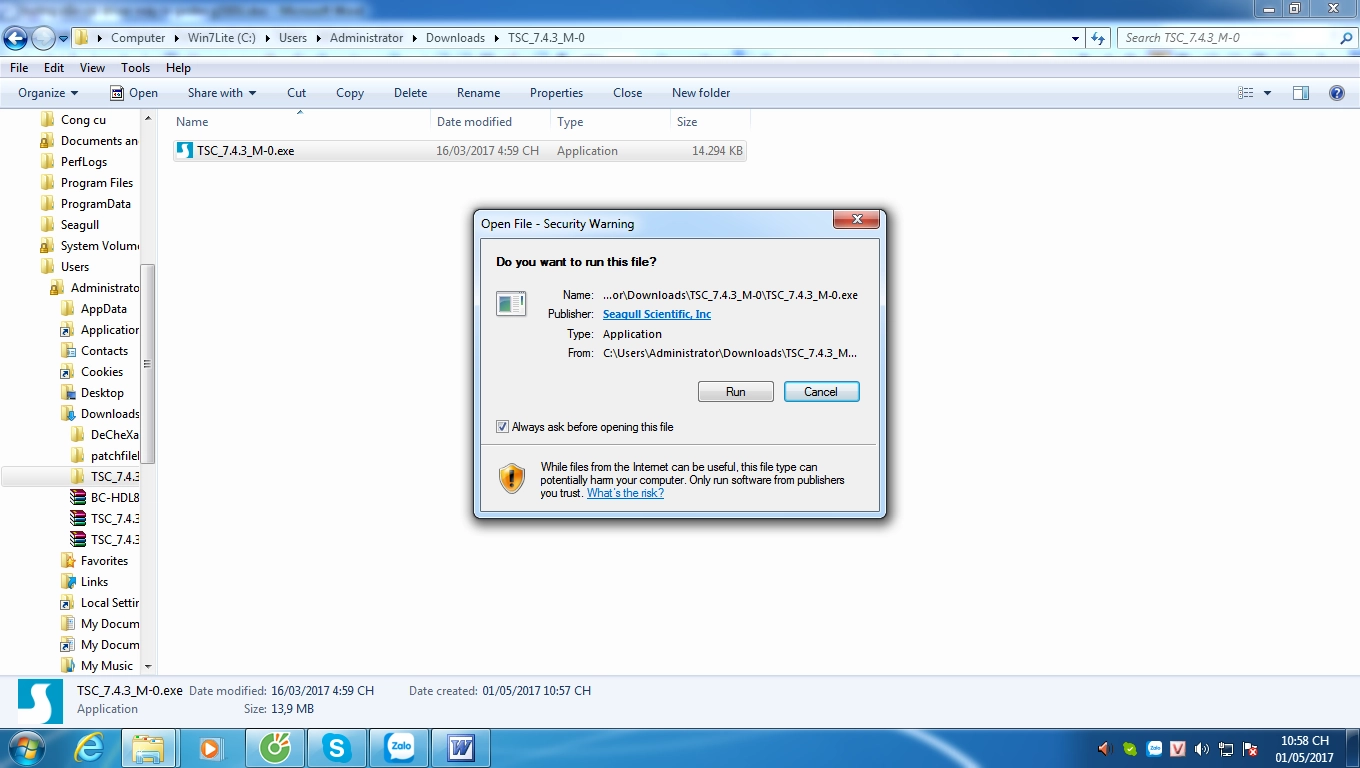
Task: Refresh the folder via address bar refresh icon
Action: tap(1098, 38)
